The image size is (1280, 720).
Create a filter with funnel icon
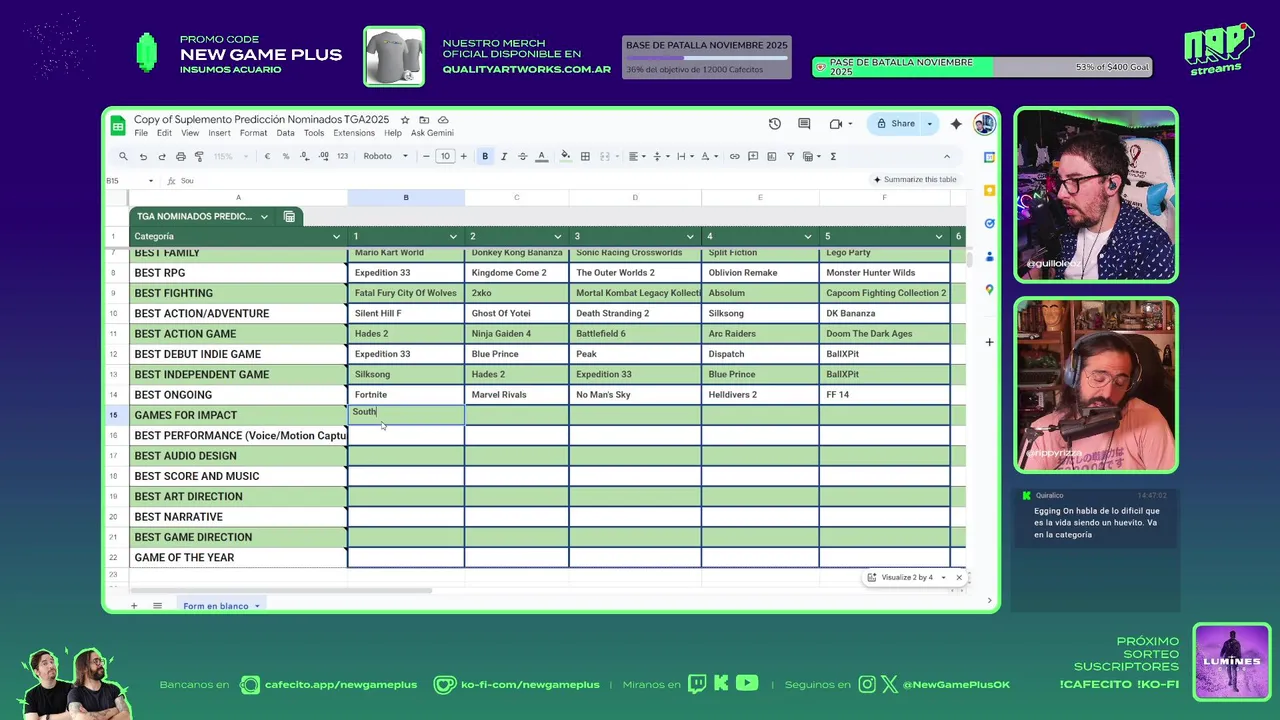790,156
